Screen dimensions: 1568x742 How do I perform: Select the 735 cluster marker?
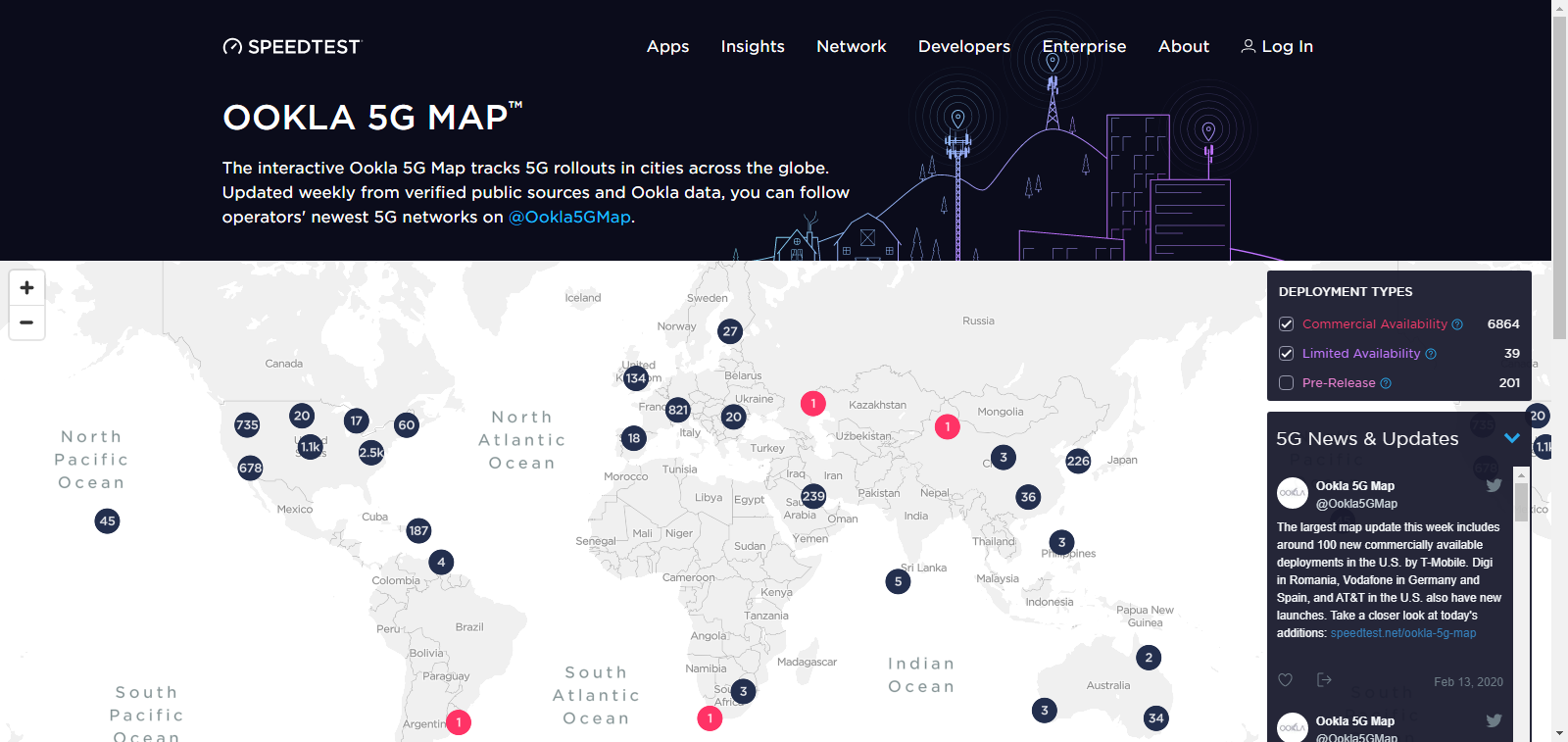(x=247, y=424)
